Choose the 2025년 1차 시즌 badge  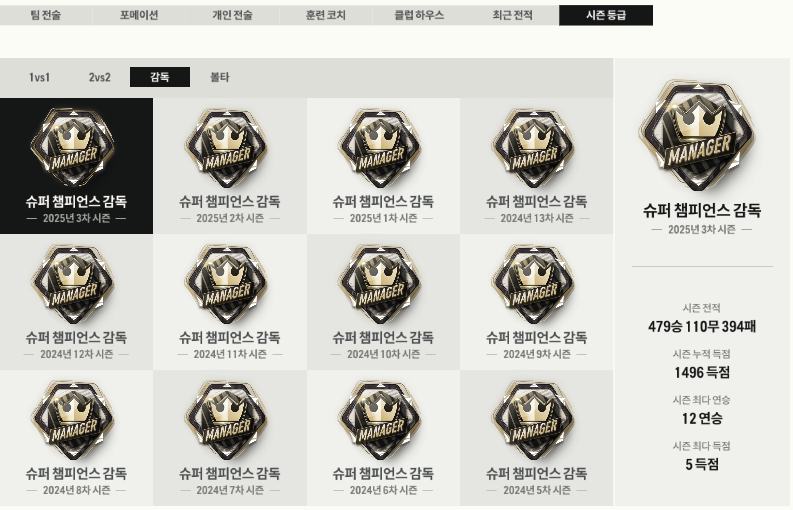pyautogui.click(x=383, y=166)
